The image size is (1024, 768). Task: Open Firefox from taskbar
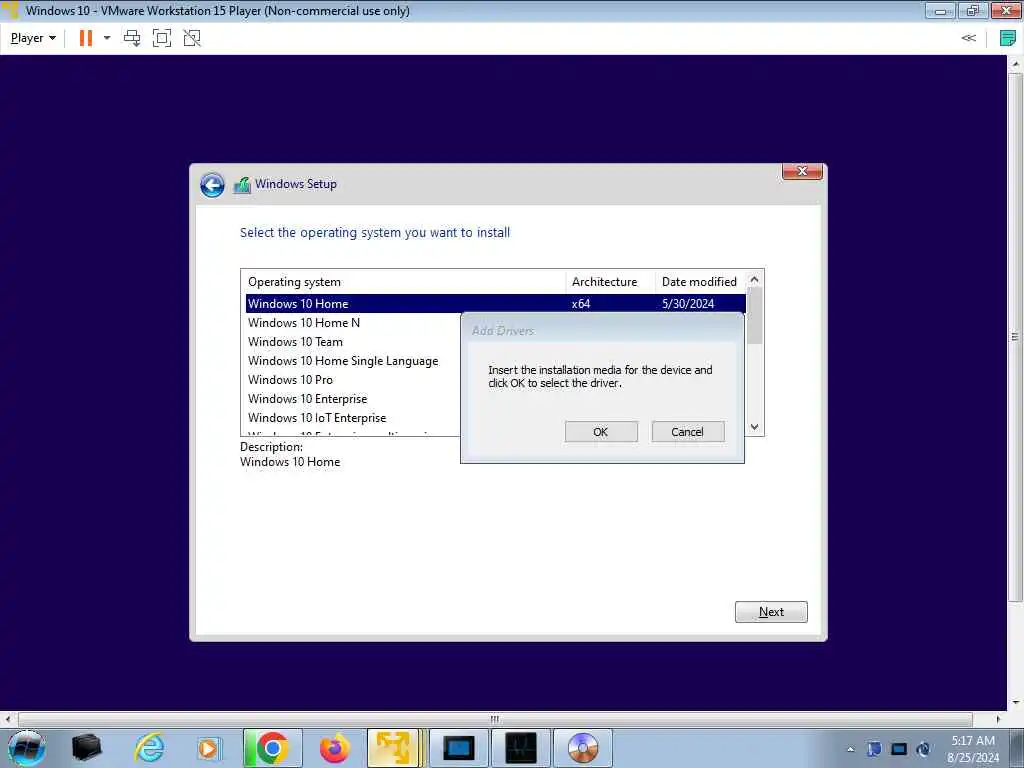[334, 748]
